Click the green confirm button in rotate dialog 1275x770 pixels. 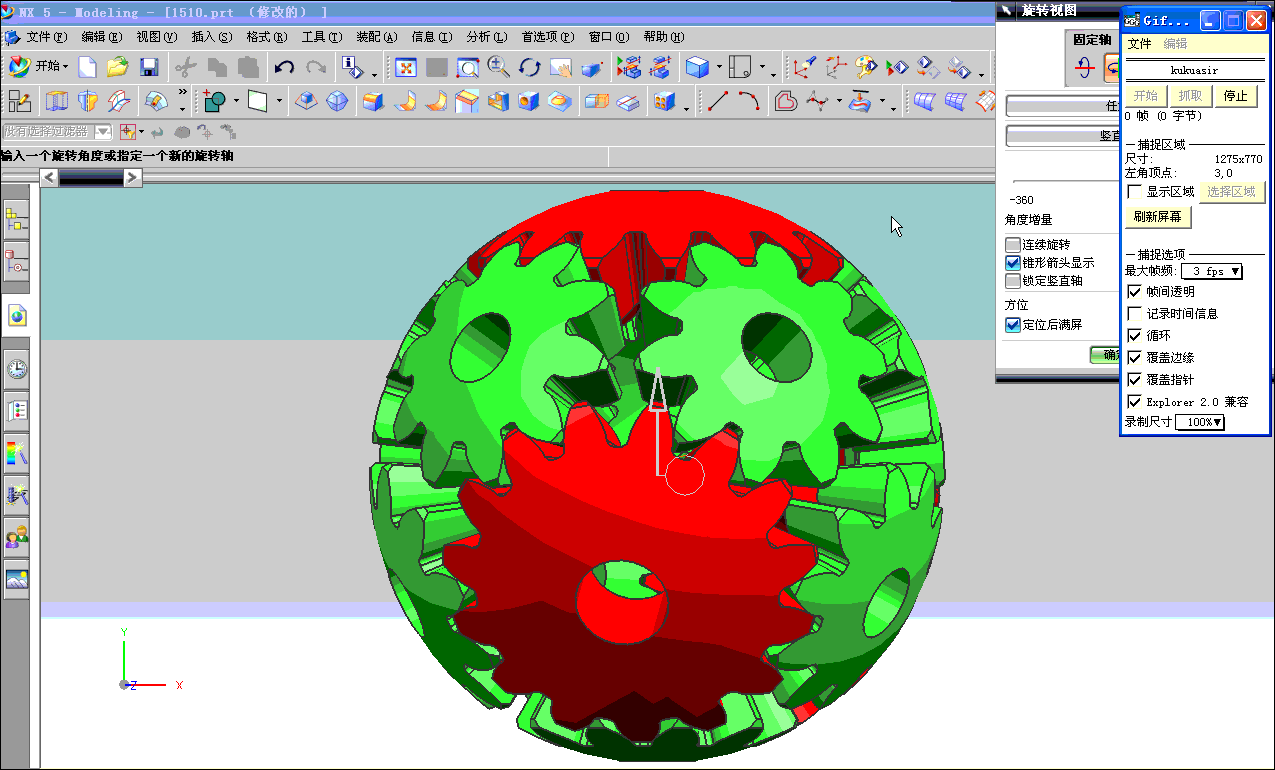tap(1104, 355)
